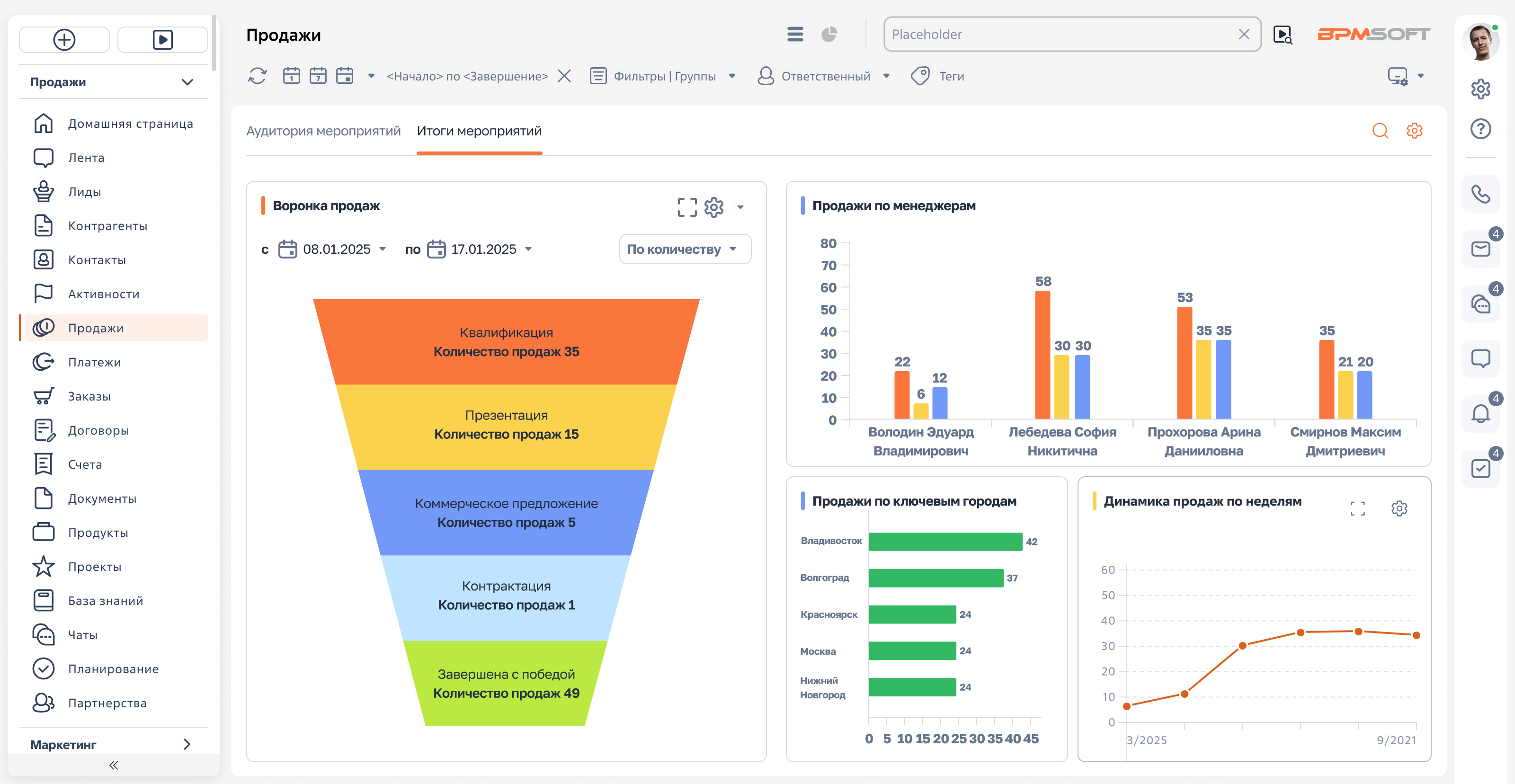Viewport: 1515px width, 784px height.
Task: Open the Договоры section
Action: (114, 430)
